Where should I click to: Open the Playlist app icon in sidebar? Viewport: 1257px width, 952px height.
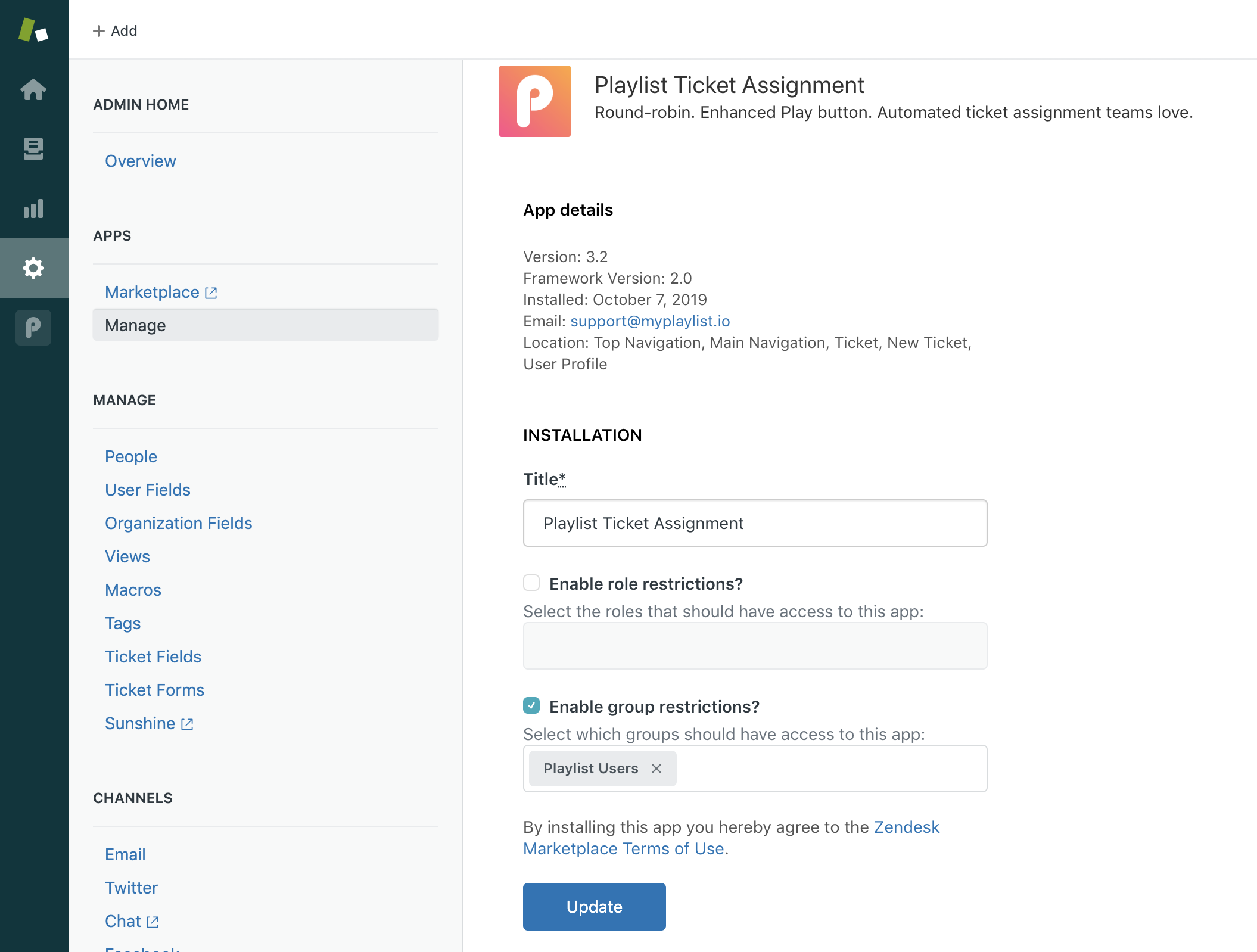tap(33, 328)
